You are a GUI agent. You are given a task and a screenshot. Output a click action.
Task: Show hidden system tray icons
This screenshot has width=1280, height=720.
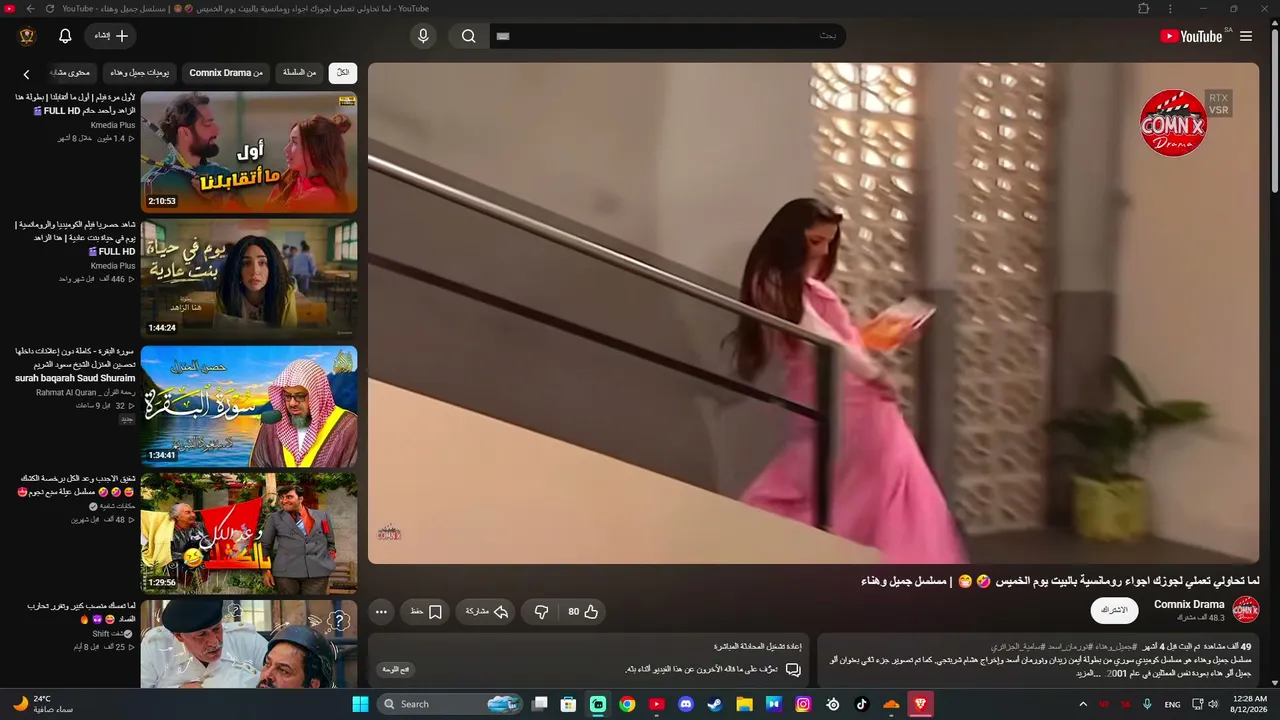(1083, 704)
